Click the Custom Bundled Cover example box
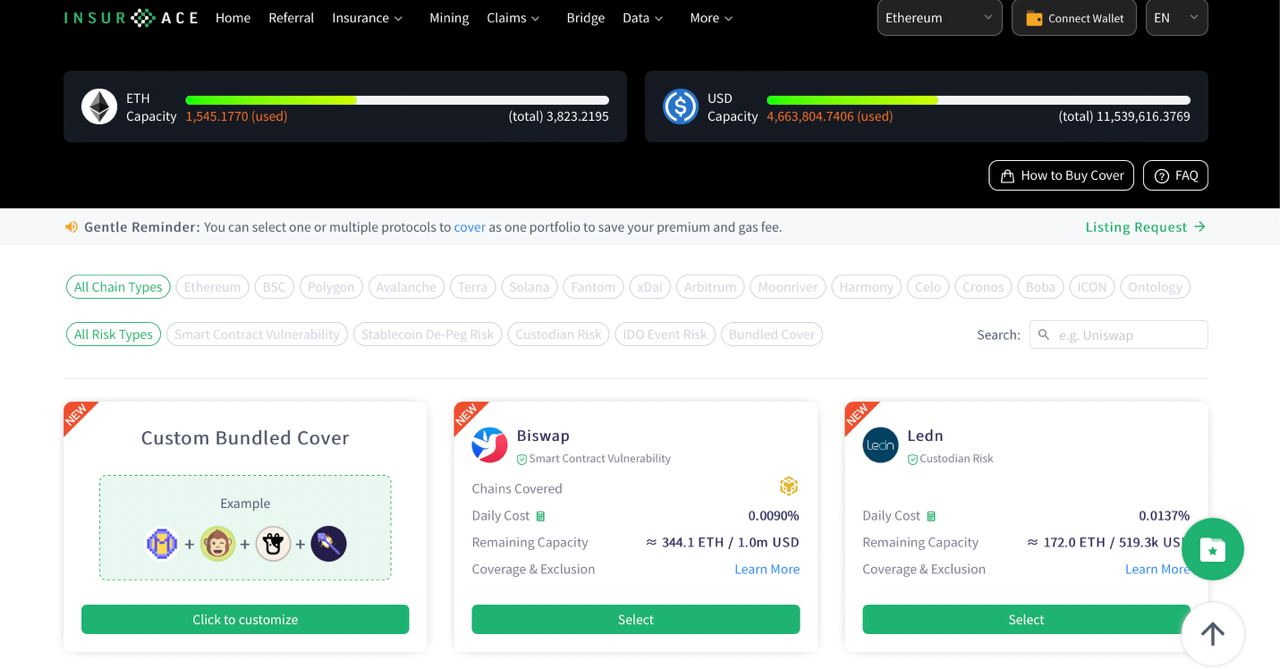Image resolution: width=1280 pixels, height=669 pixels. pos(245,528)
